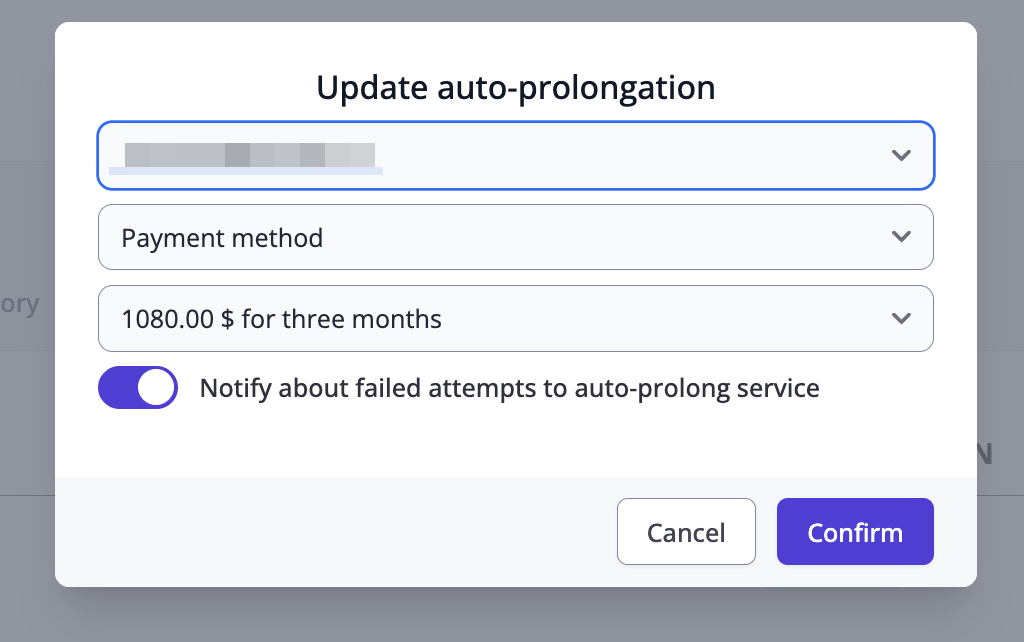This screenshot has width=1024, height=642.
Task: Click the Payment method placeholder text
Action: (x=222, y=238)
